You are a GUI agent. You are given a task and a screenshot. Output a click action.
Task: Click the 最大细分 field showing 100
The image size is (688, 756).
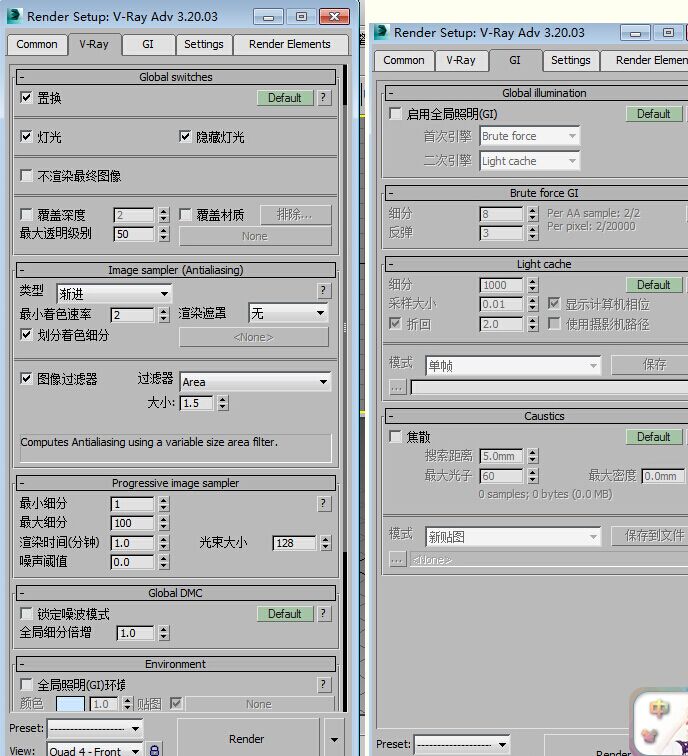tap(132, 523)
